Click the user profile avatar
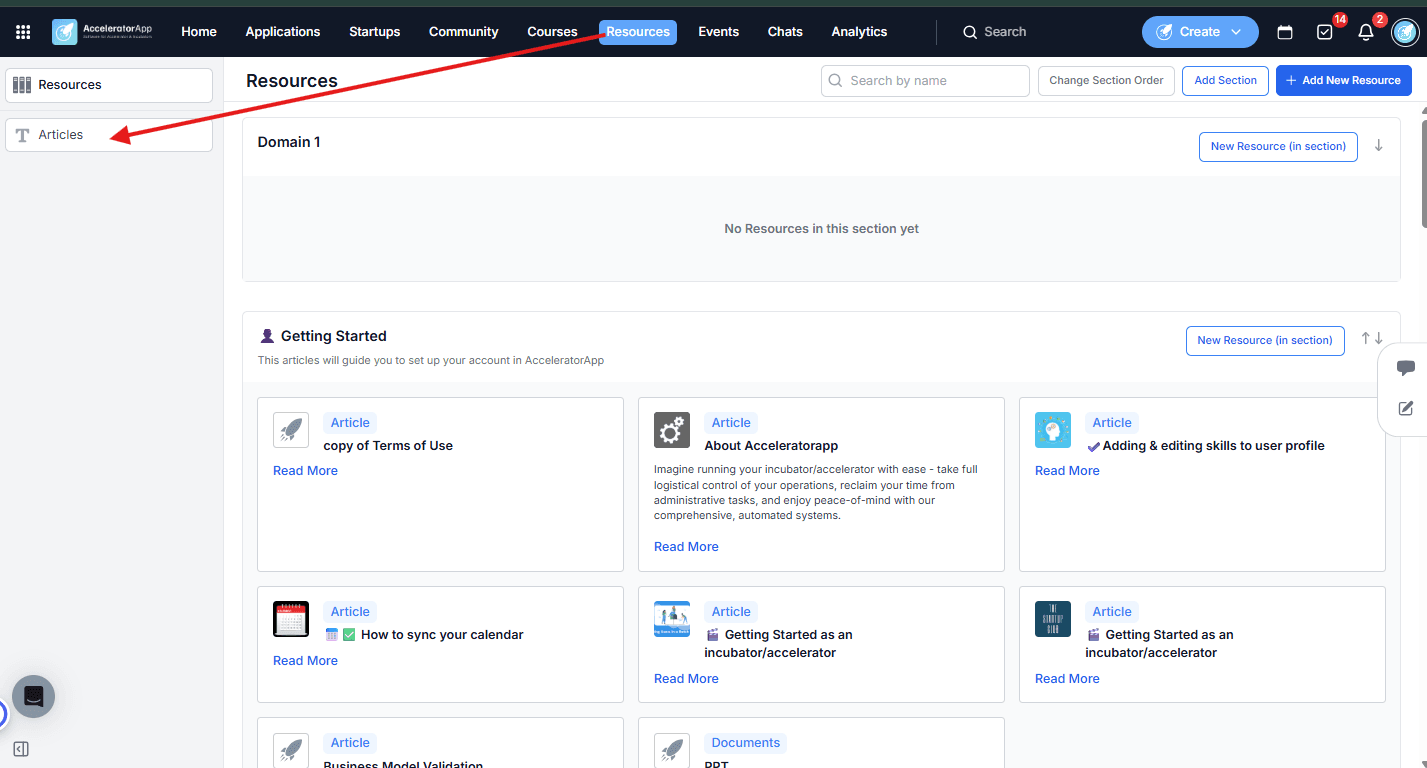The height and width of the screenshot is (768, 1427). coord(1405,32)
